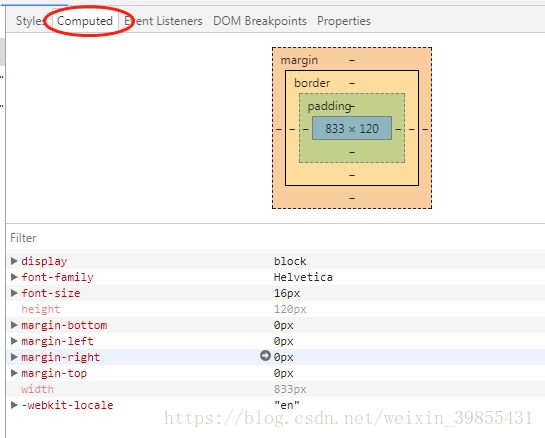This screenshot has width=545, height=438.
Task: Click the margin-bottom property name
Action: click(x=64, y=325)
